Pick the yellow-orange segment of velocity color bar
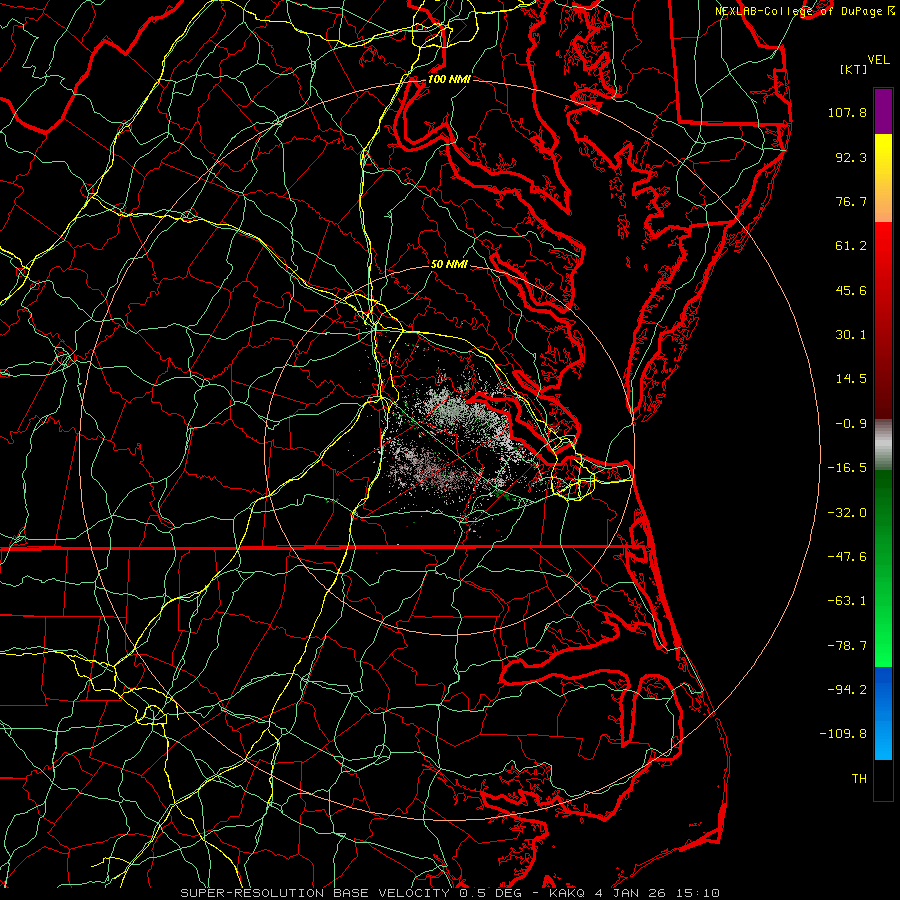 (883, 178)
